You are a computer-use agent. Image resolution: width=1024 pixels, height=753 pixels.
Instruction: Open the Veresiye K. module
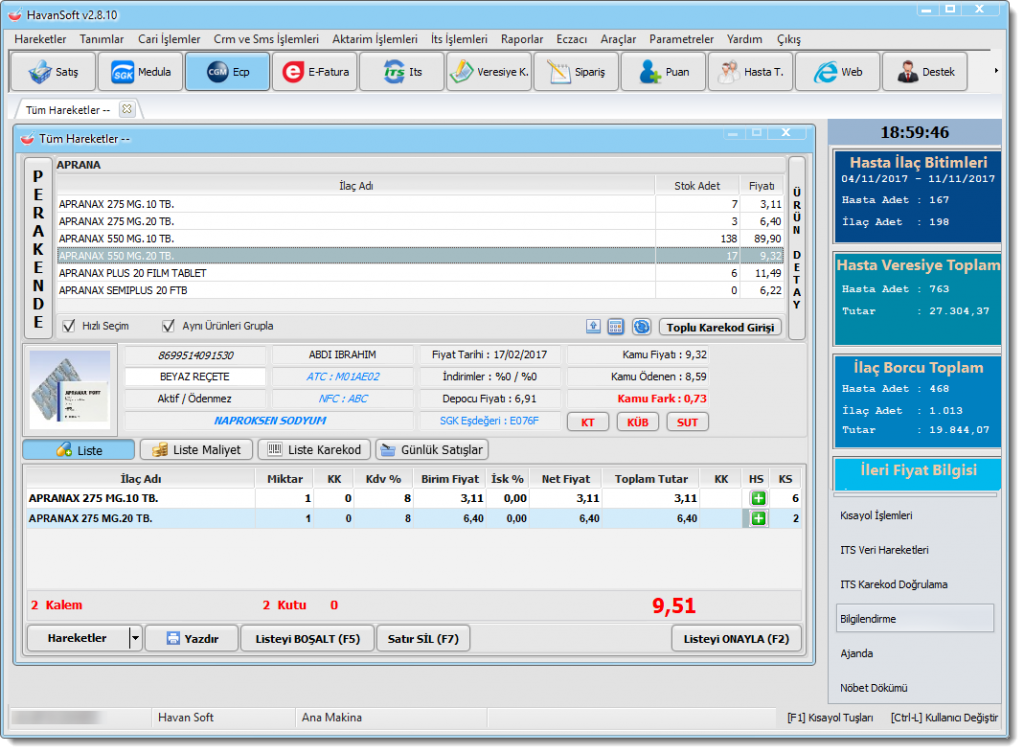point(489,72)
